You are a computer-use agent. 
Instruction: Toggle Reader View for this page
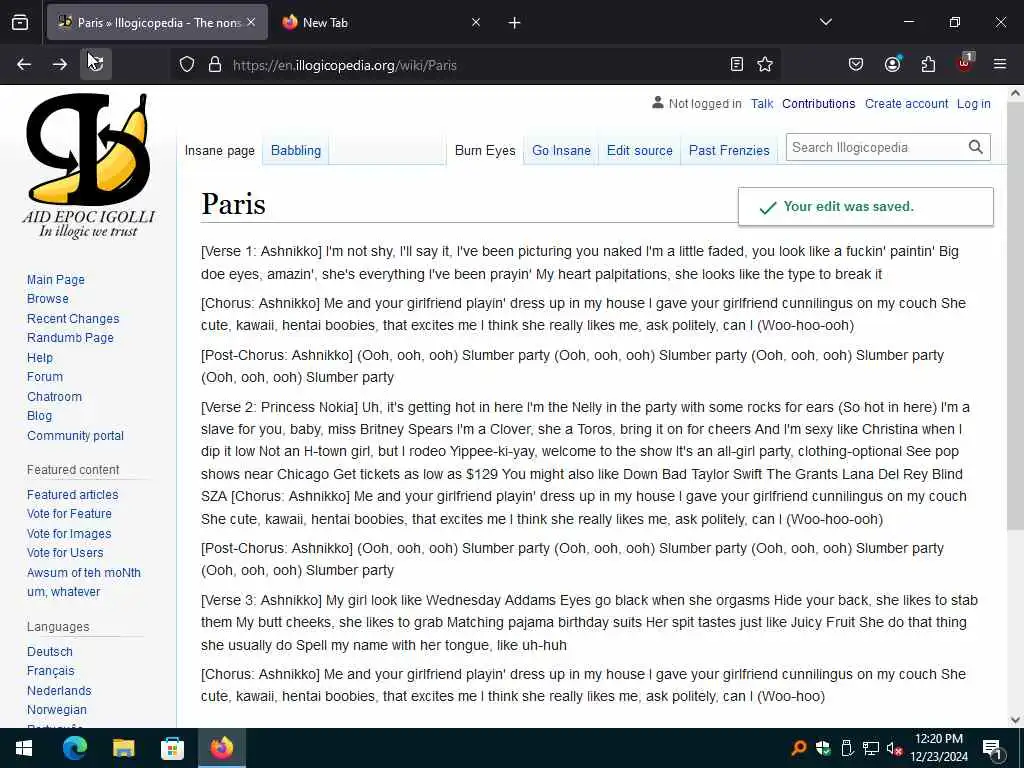click(x=737, y=65)
